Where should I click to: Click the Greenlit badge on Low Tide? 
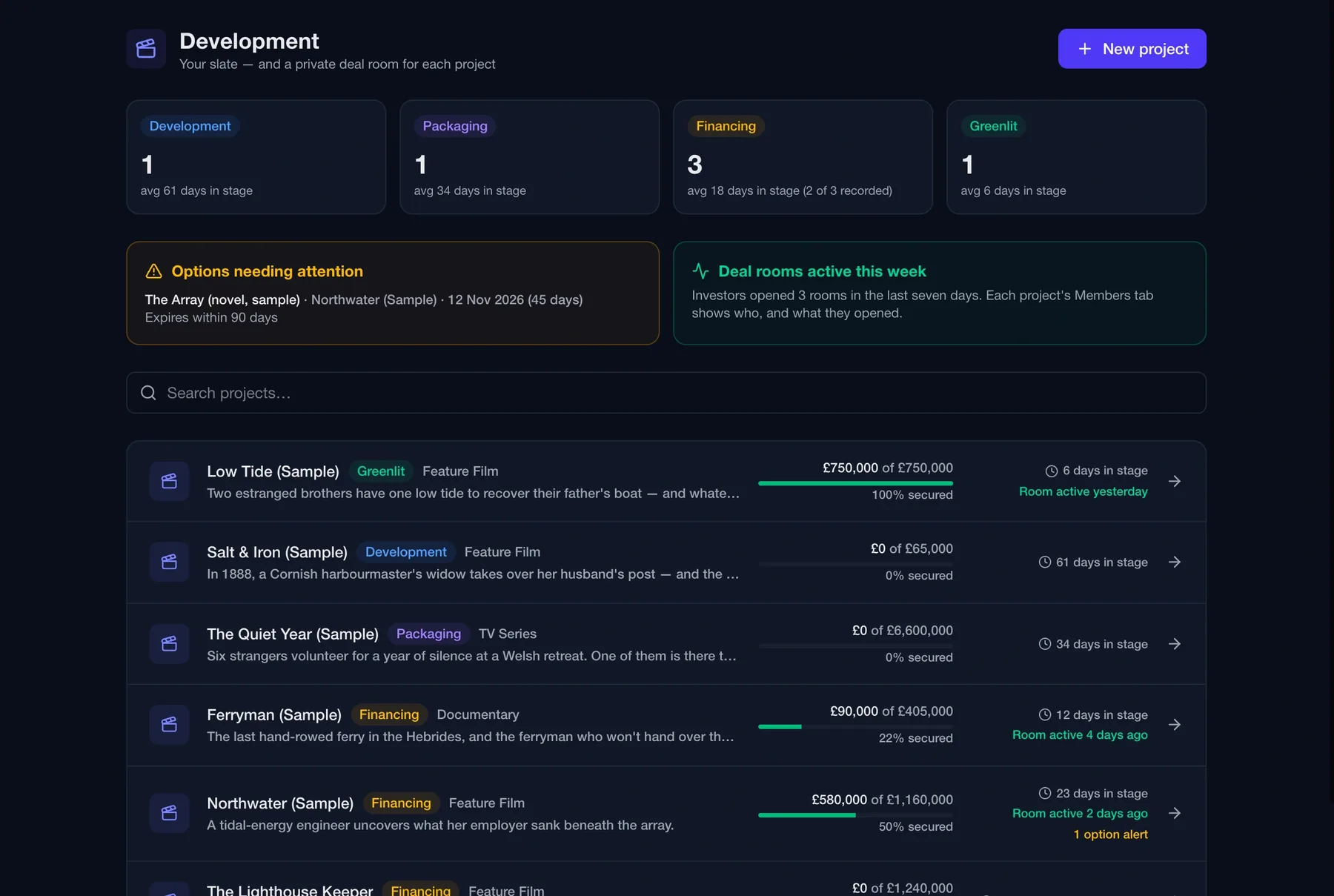tap(381, 471)
